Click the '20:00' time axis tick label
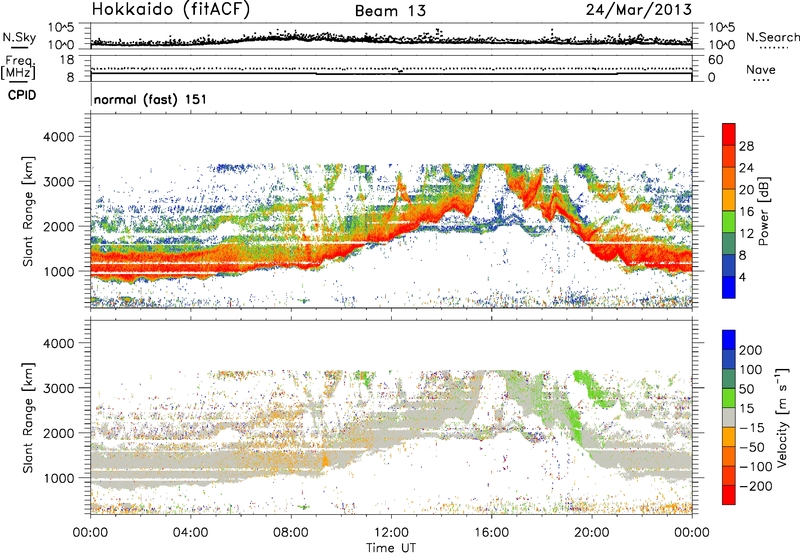The height and width of the screenshot is (554, 800). (592, 533)
